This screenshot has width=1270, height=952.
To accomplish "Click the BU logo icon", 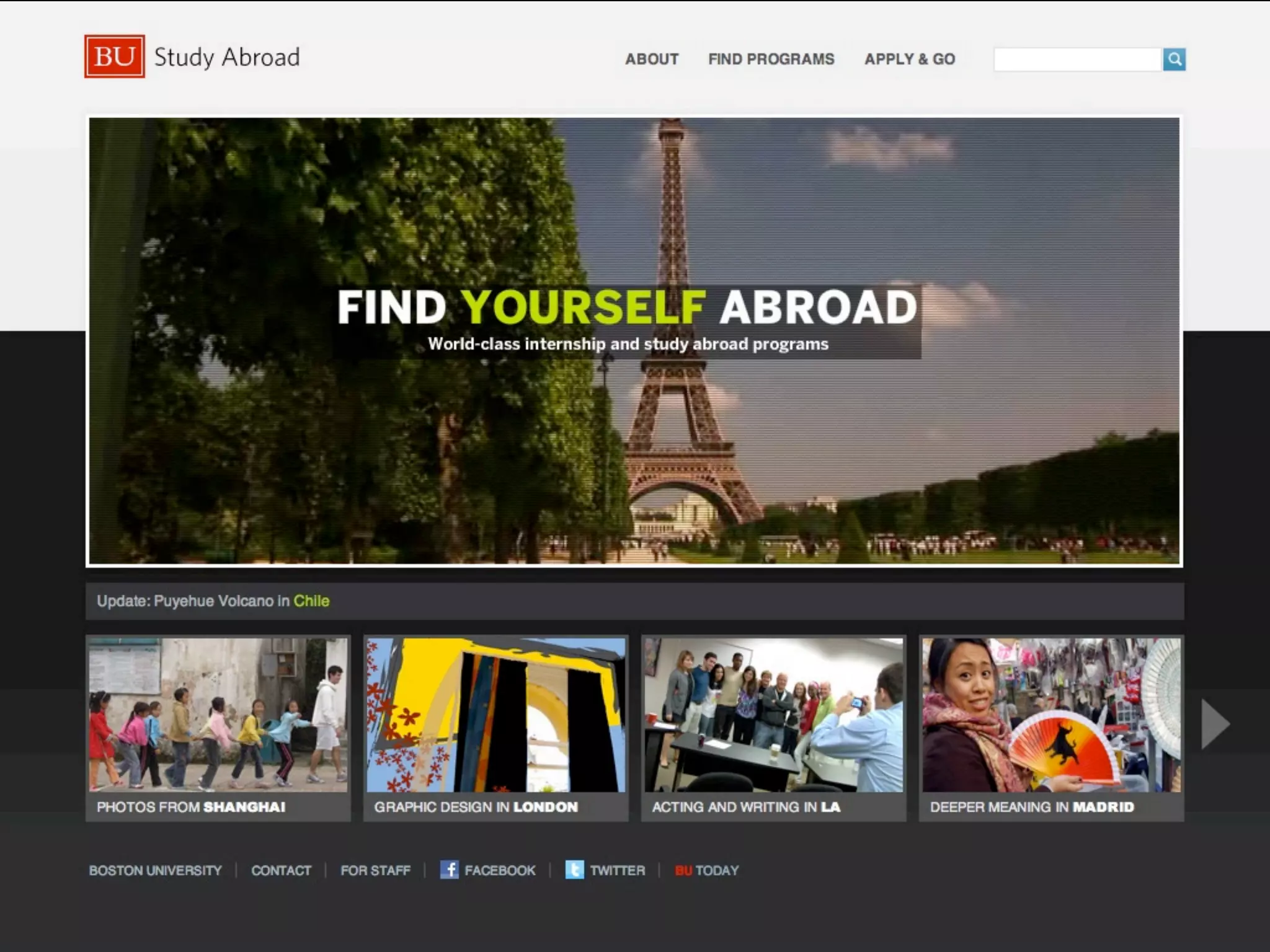I will tap(115, 56).
